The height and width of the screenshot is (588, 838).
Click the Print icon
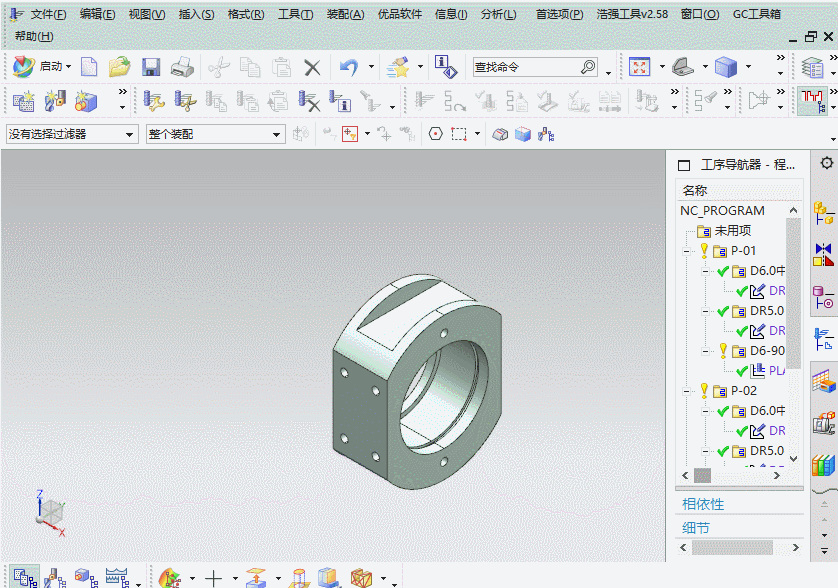pyautogui.click(x=182, y=67)
